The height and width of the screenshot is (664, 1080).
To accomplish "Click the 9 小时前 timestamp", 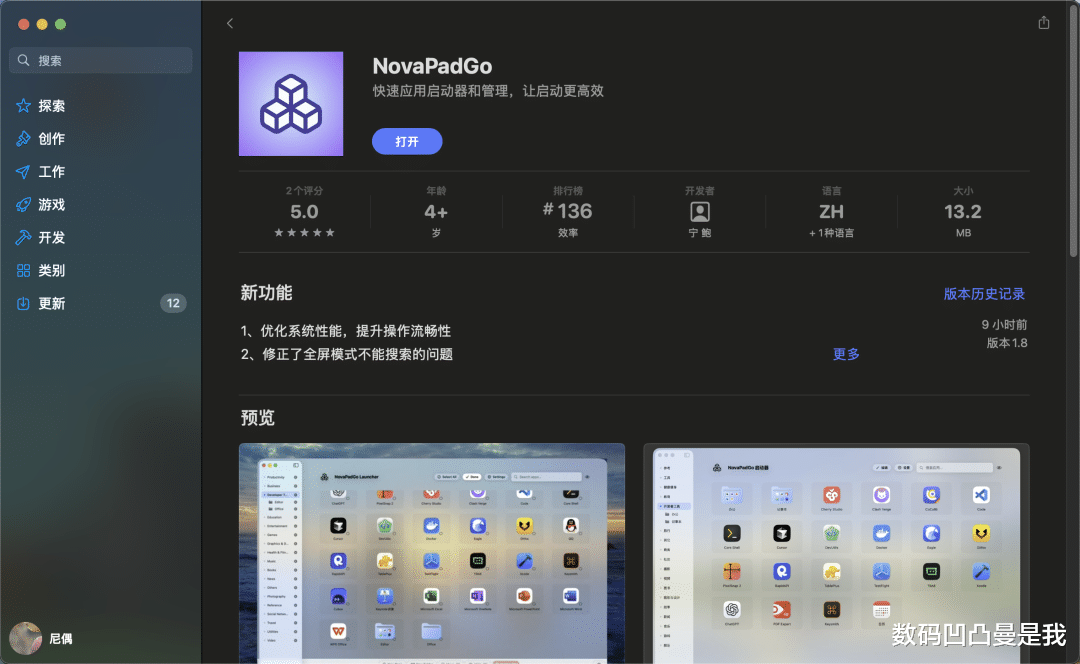I will click(x=1004, y=324).
